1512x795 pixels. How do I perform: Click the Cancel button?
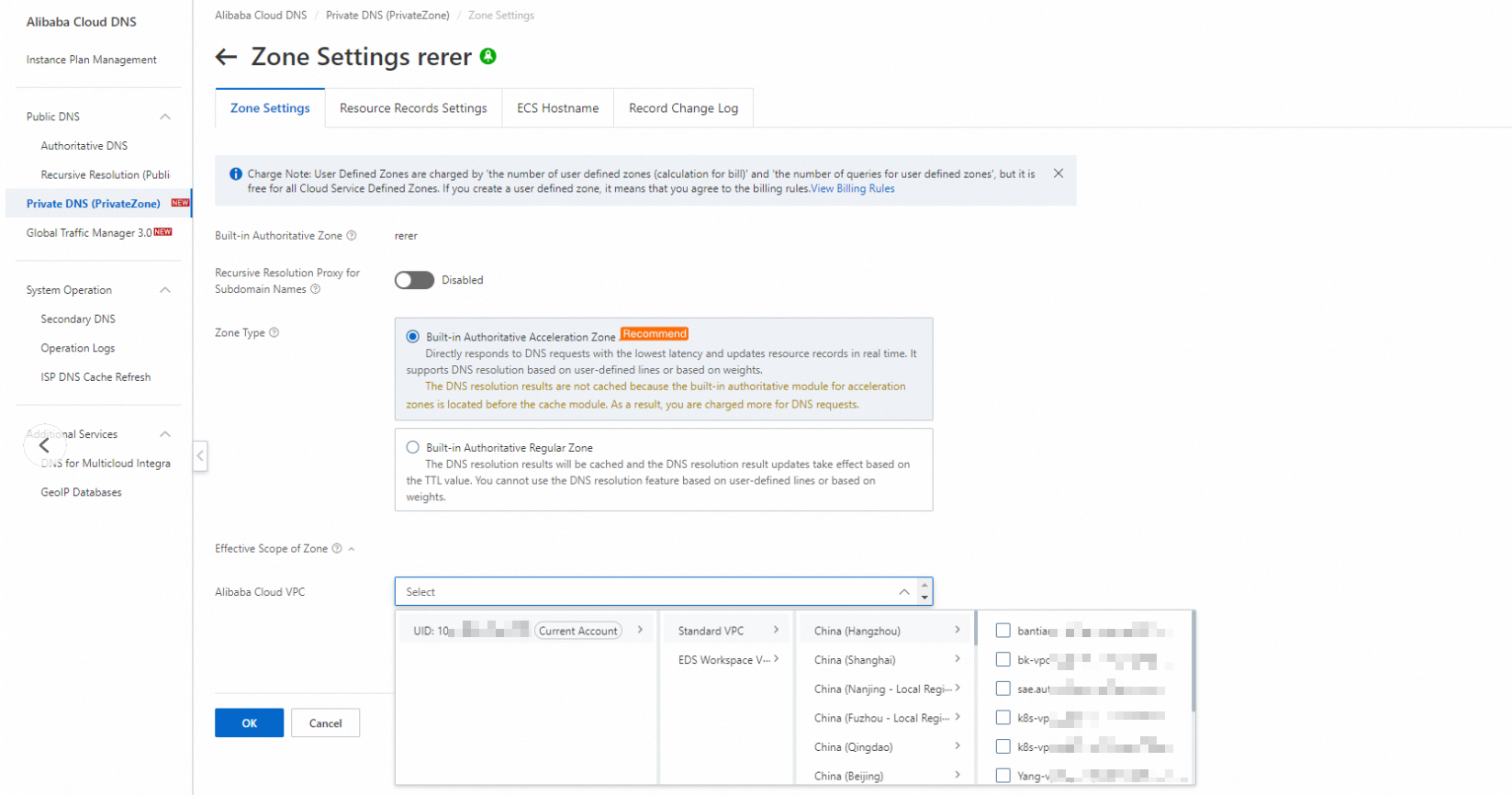[325, 722]
